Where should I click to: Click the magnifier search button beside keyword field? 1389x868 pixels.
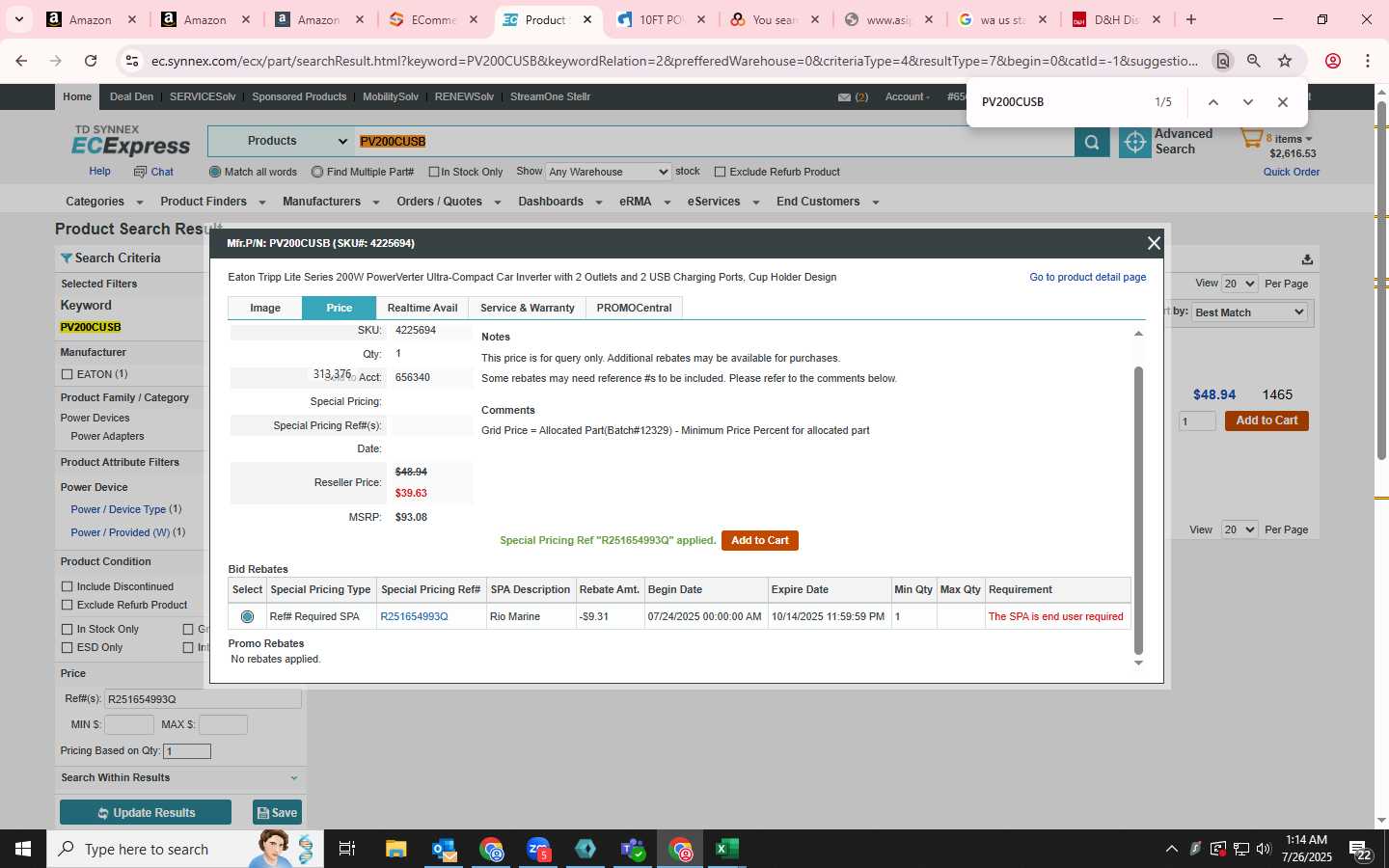pos(1091,142)
